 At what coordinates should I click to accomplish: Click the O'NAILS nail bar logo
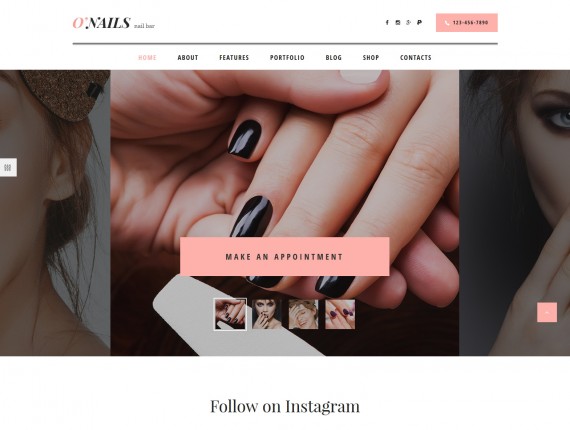114,23
